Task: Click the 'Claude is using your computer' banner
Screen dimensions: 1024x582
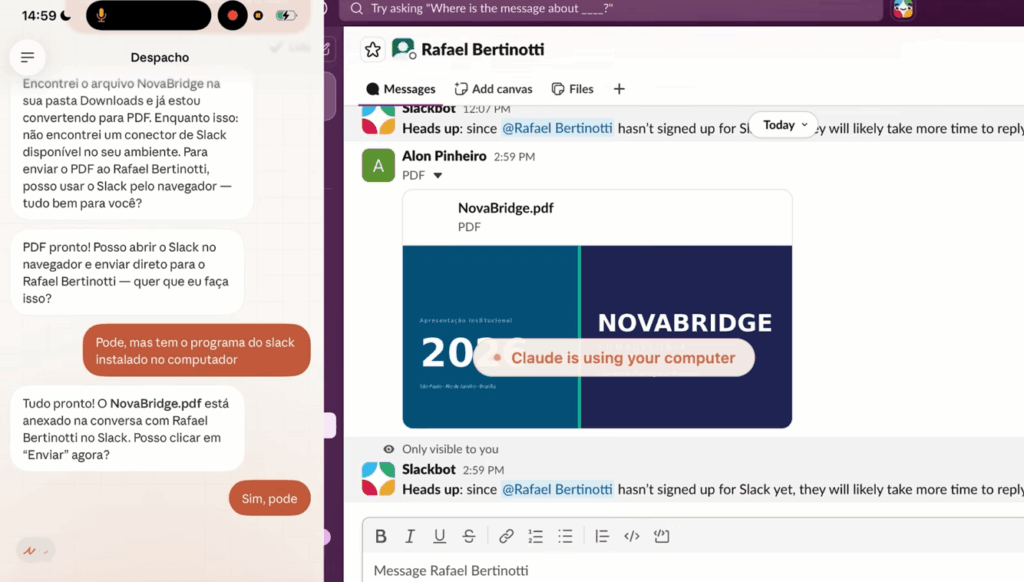Action: pyautogui.click(x=614, y=358)
